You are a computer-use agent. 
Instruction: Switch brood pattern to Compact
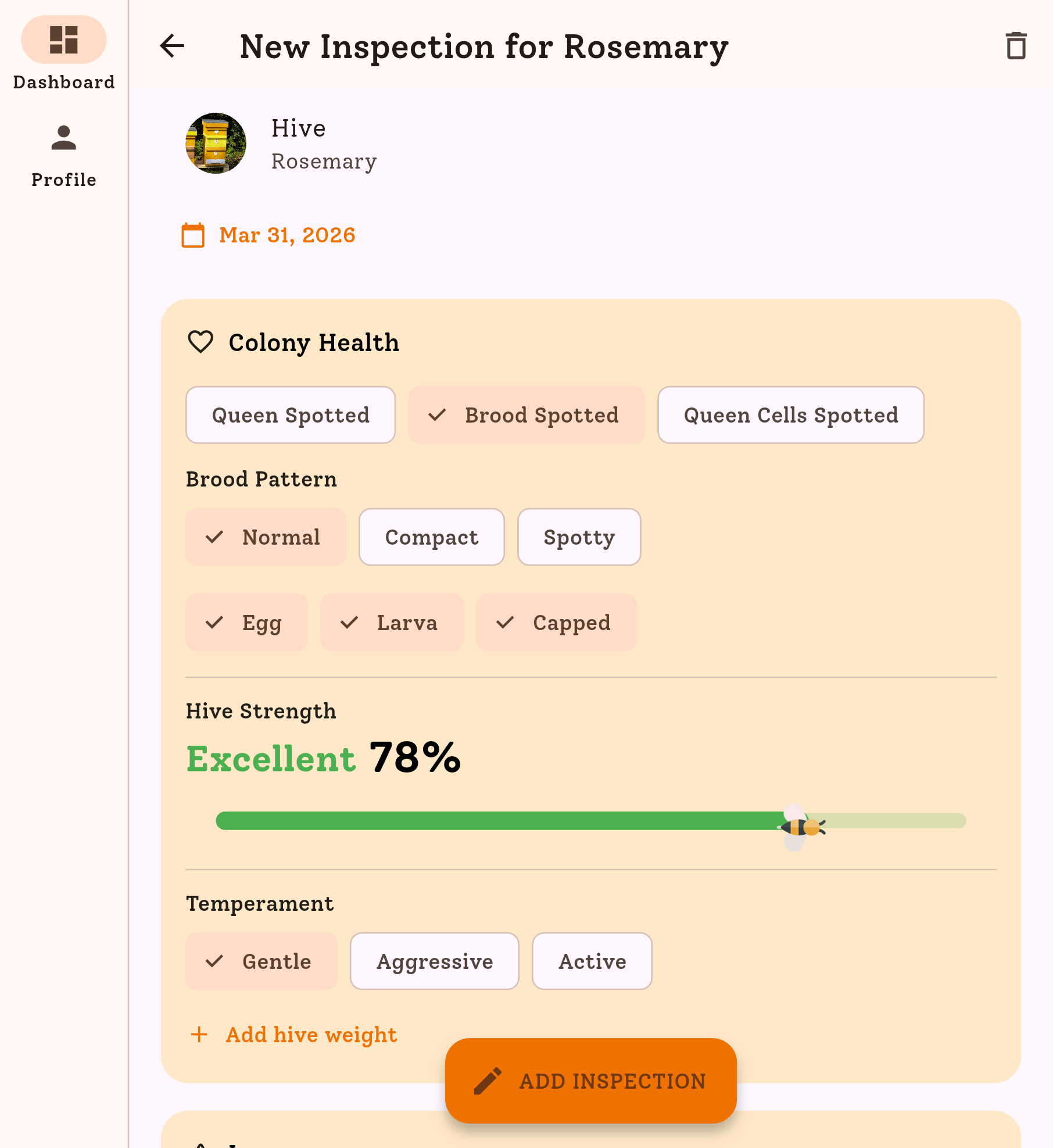click(x=431, y=537)
